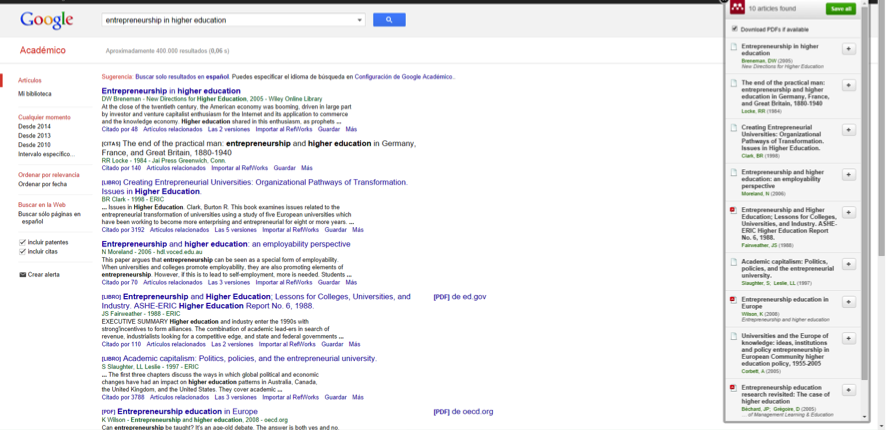Click document icon beside Clark panel entry

coord(733,128)
